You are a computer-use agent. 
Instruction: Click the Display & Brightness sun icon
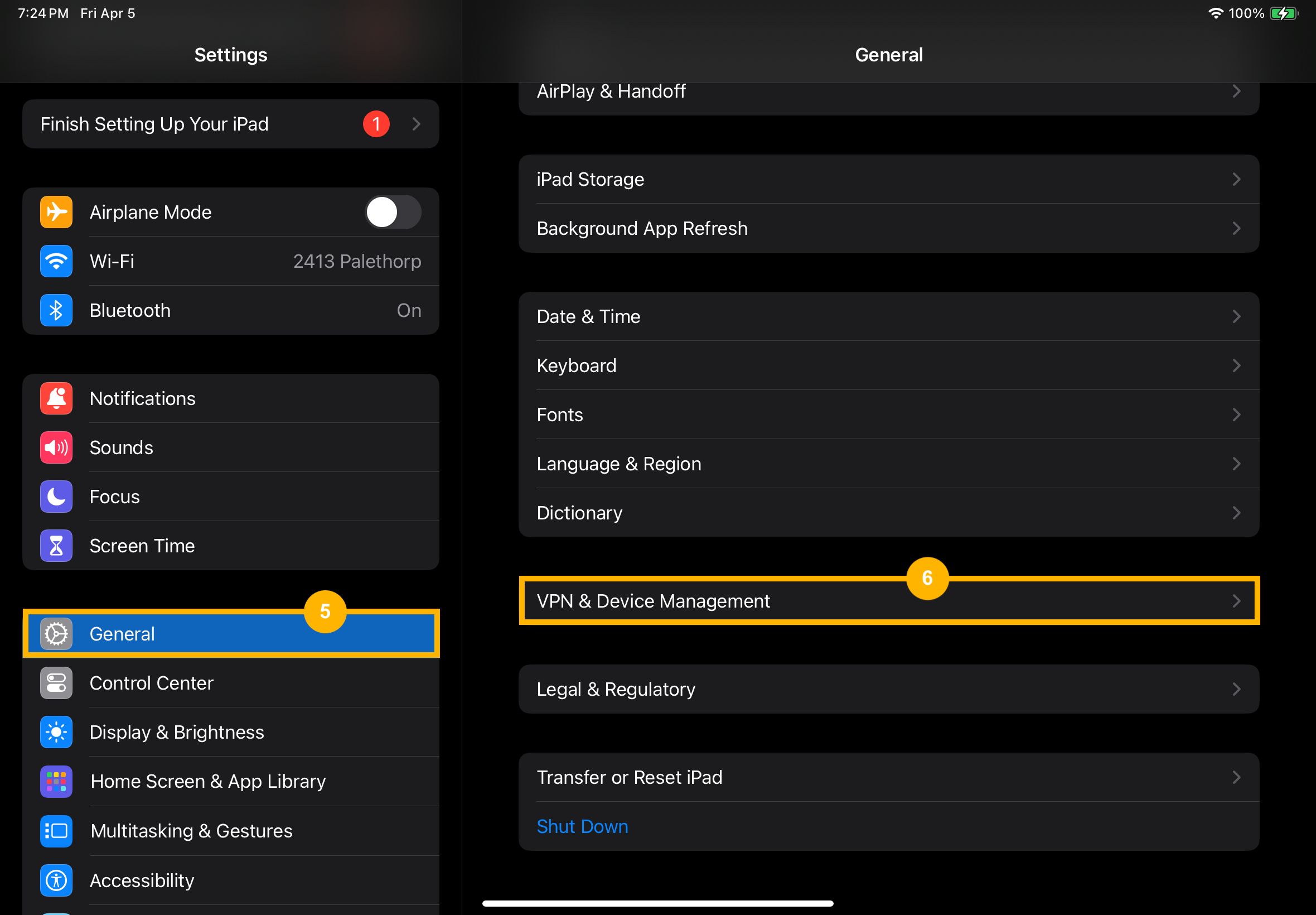point(56,732)
